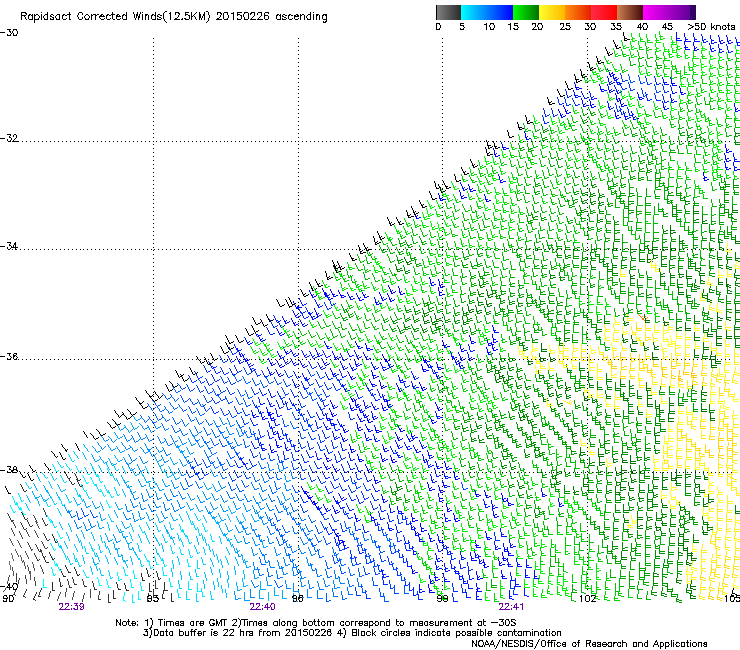Click the NOAA/NESDIS credit text
This screenshot has height=650, width=740.
pyautogui.click(x=589, y=643)
